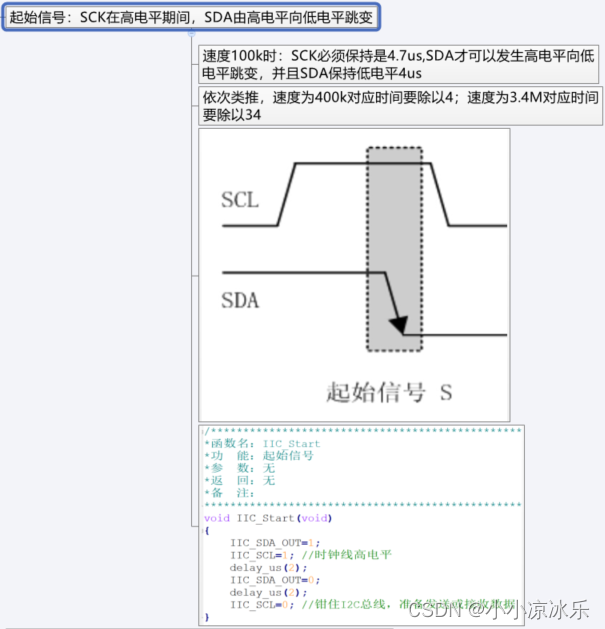Select the 起始信号 root topic node
Viewport: 605px width, 629px height.
click(x=191, y=17)
